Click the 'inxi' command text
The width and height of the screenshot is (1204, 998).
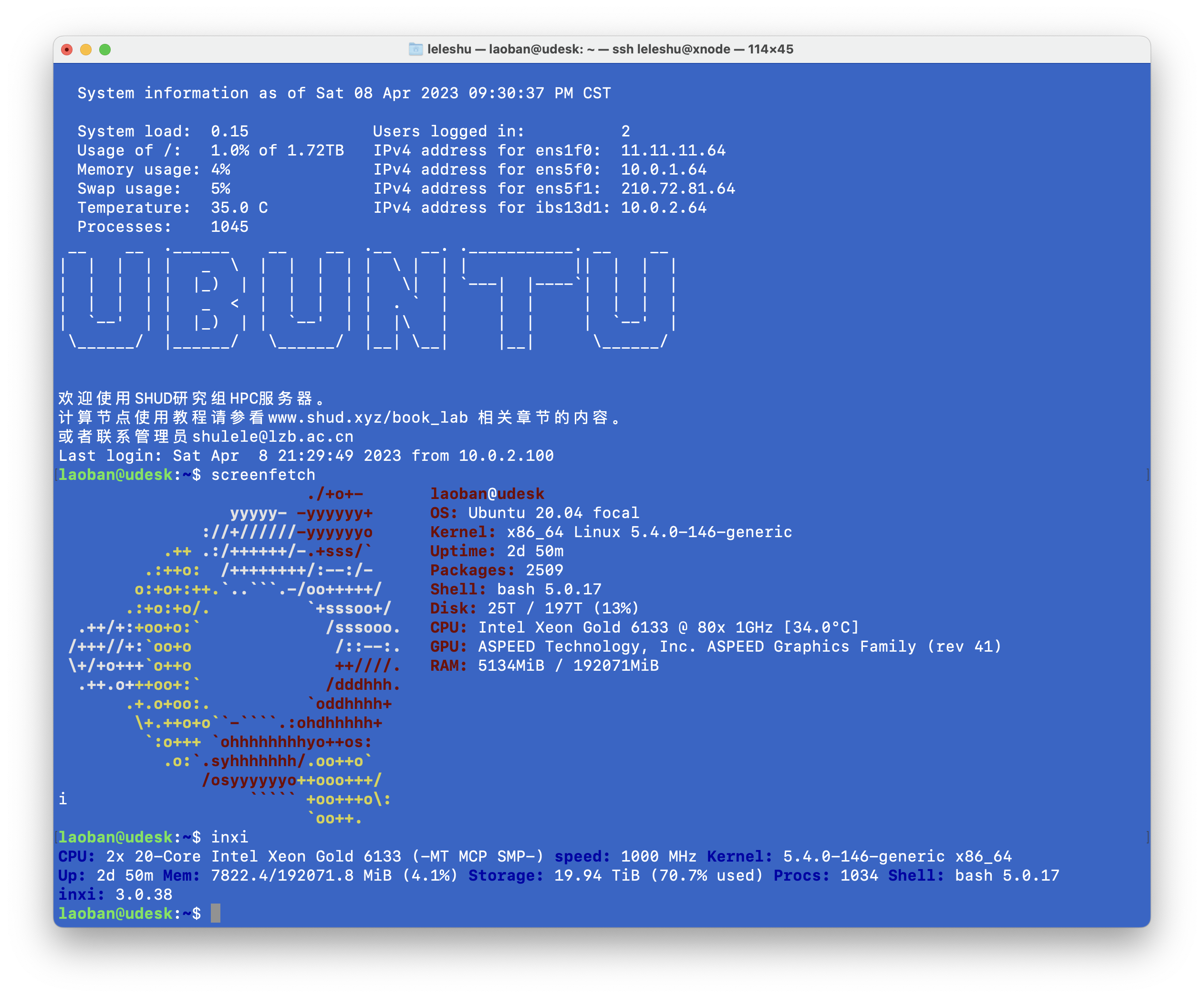coord(230,837)
